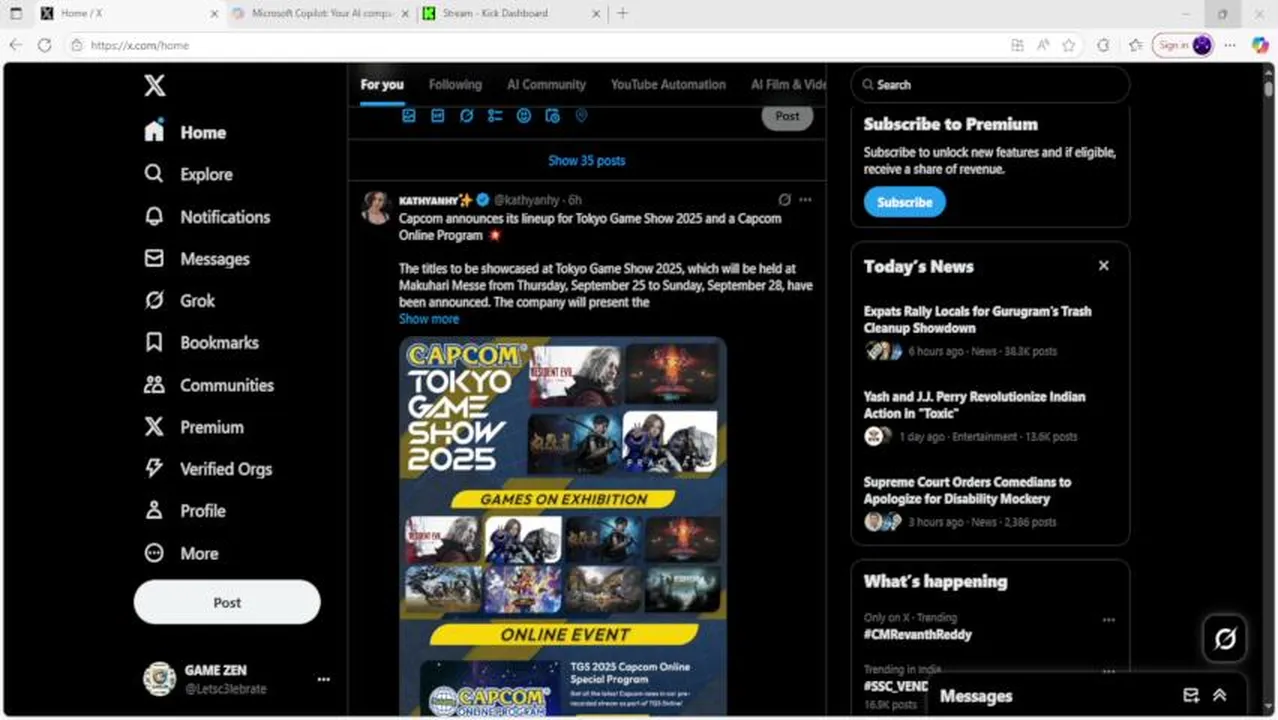Click the X search field

pos(990,85)
